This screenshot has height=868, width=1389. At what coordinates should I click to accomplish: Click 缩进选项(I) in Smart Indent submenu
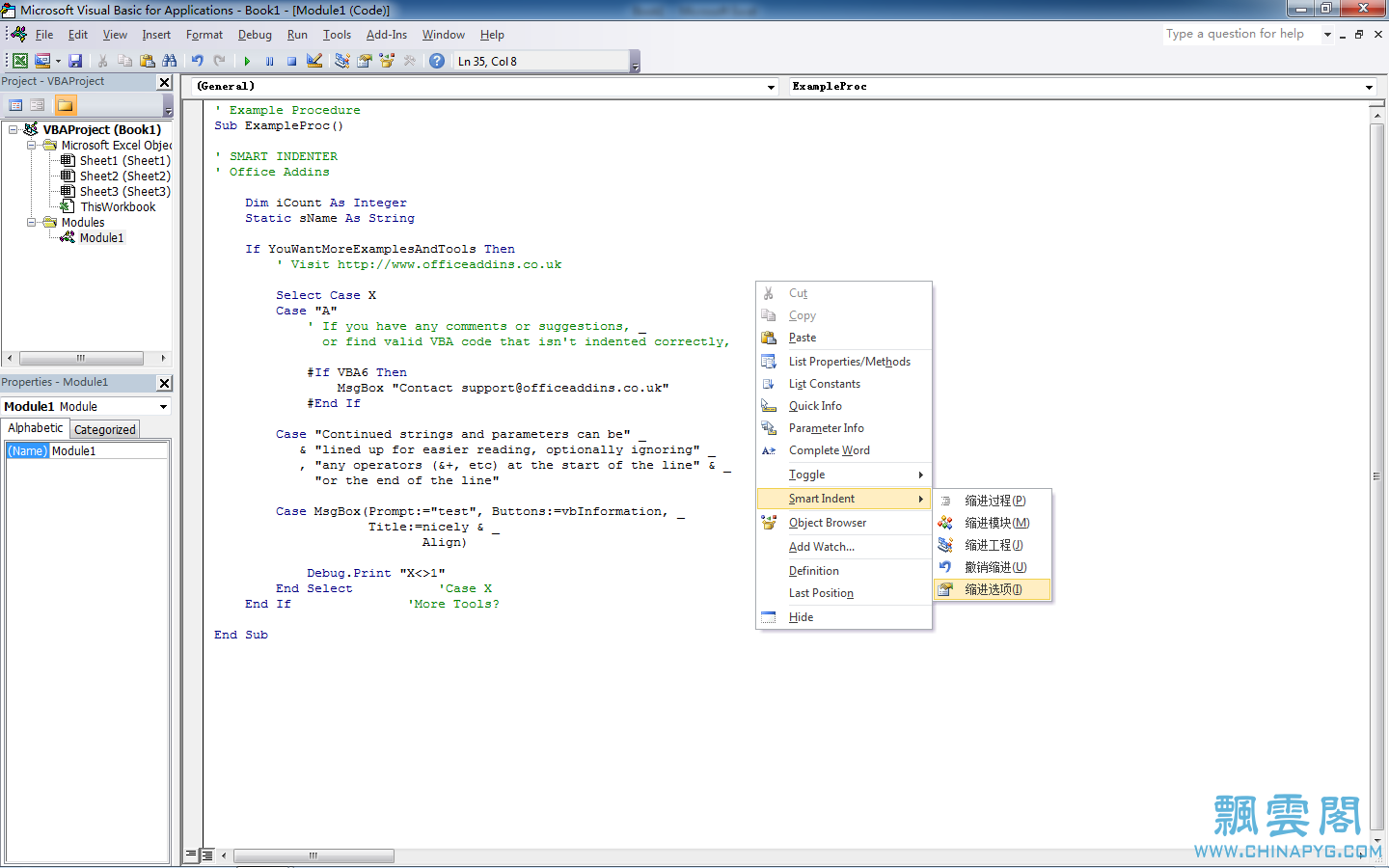(993, 589)
